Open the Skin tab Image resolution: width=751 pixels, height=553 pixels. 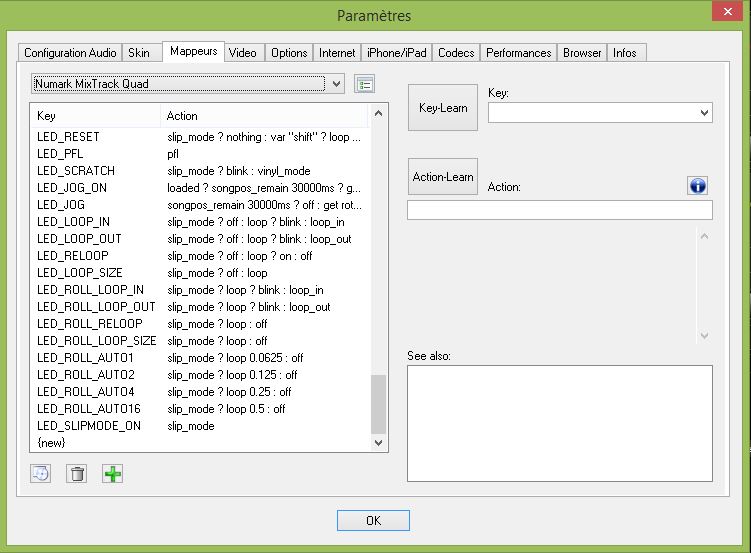click(139, 53)
